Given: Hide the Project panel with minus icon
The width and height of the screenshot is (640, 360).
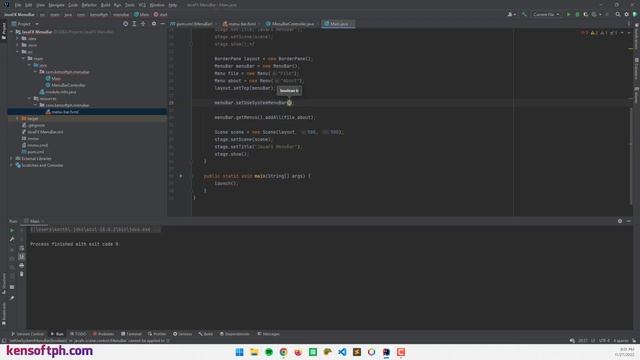Looking at the screenshot, I should (162, 24).
